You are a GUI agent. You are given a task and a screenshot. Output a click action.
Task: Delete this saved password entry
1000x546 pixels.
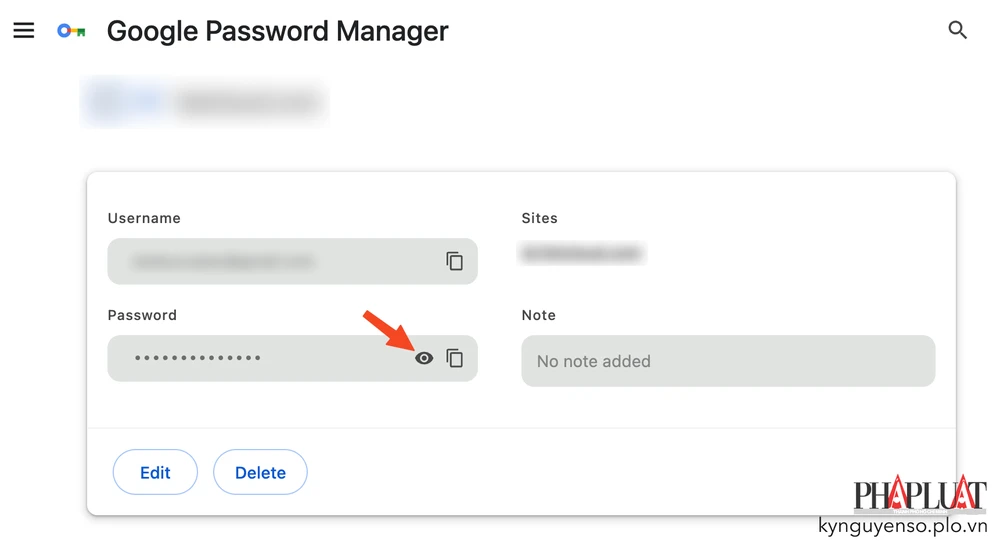point(260,473)
